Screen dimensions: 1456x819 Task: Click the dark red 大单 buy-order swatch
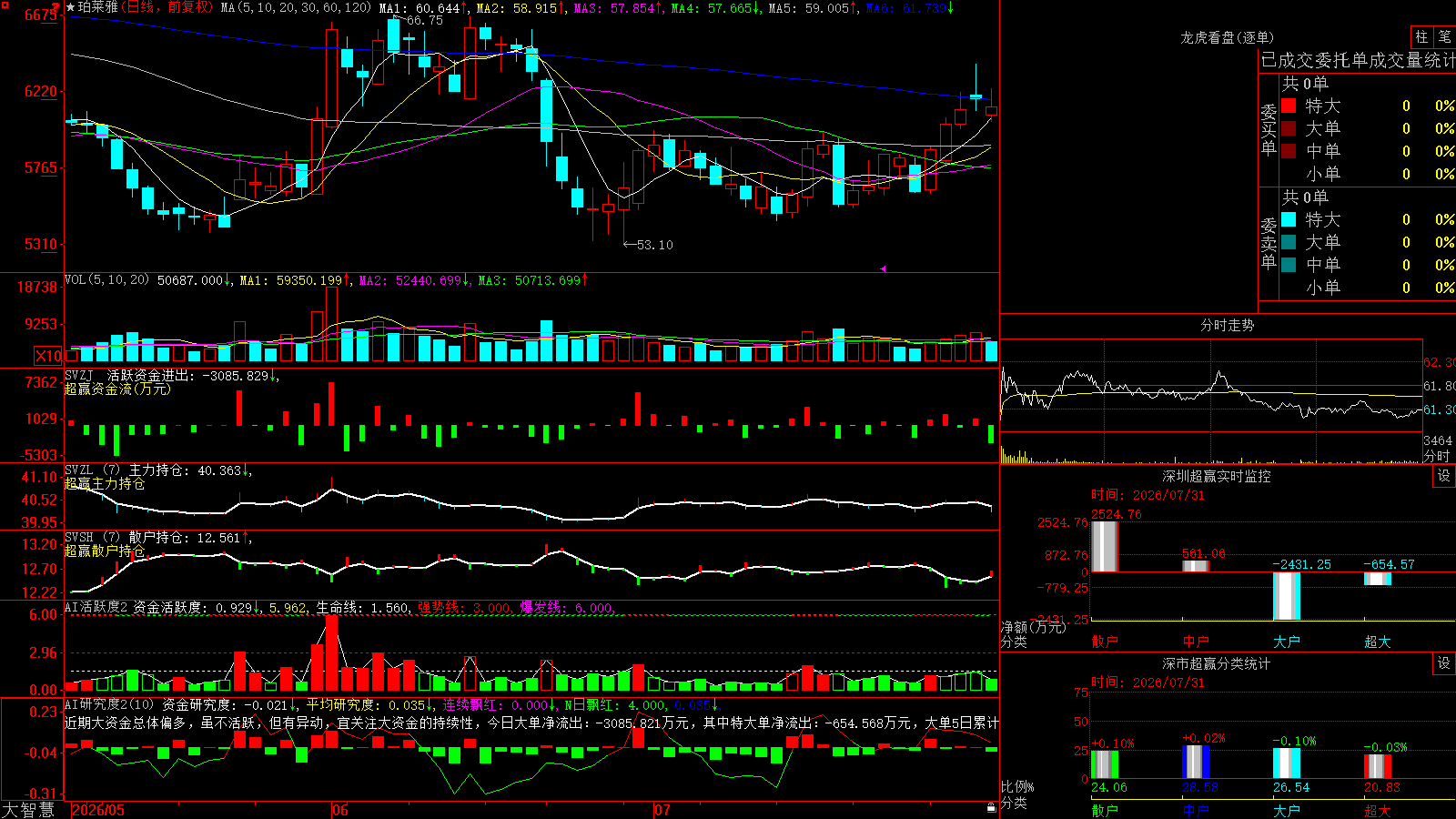pos(1289,128)
